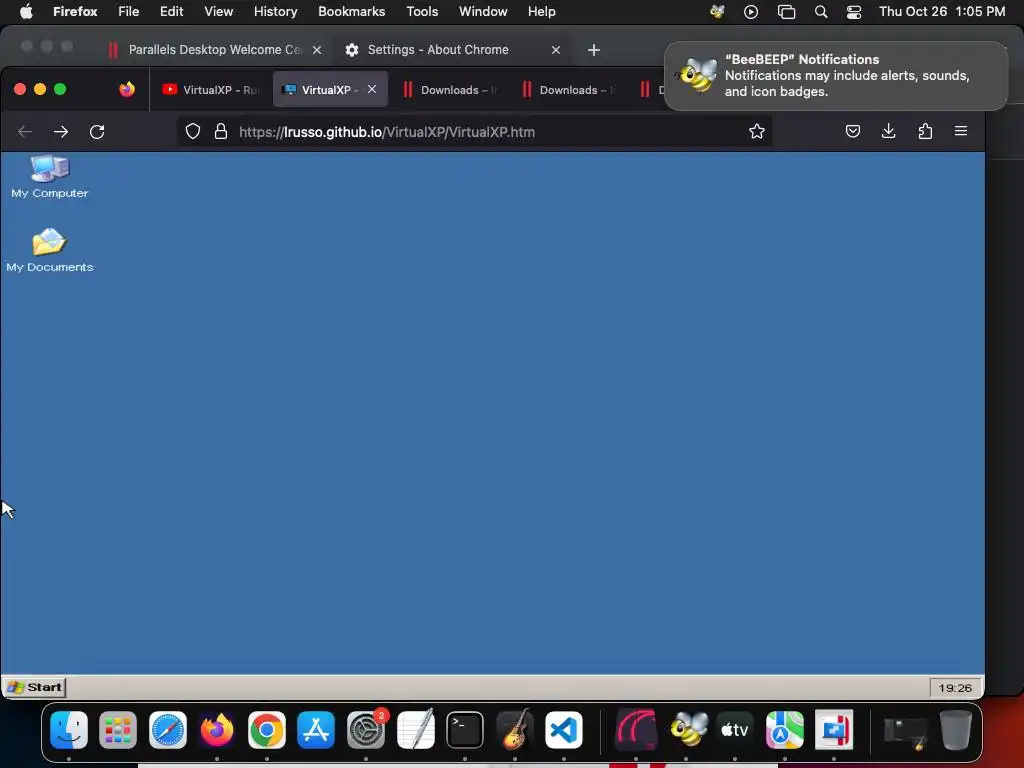
Task: Open Spotlight search in menu bar
Action: pyautogui.click(x=821, y=12)
